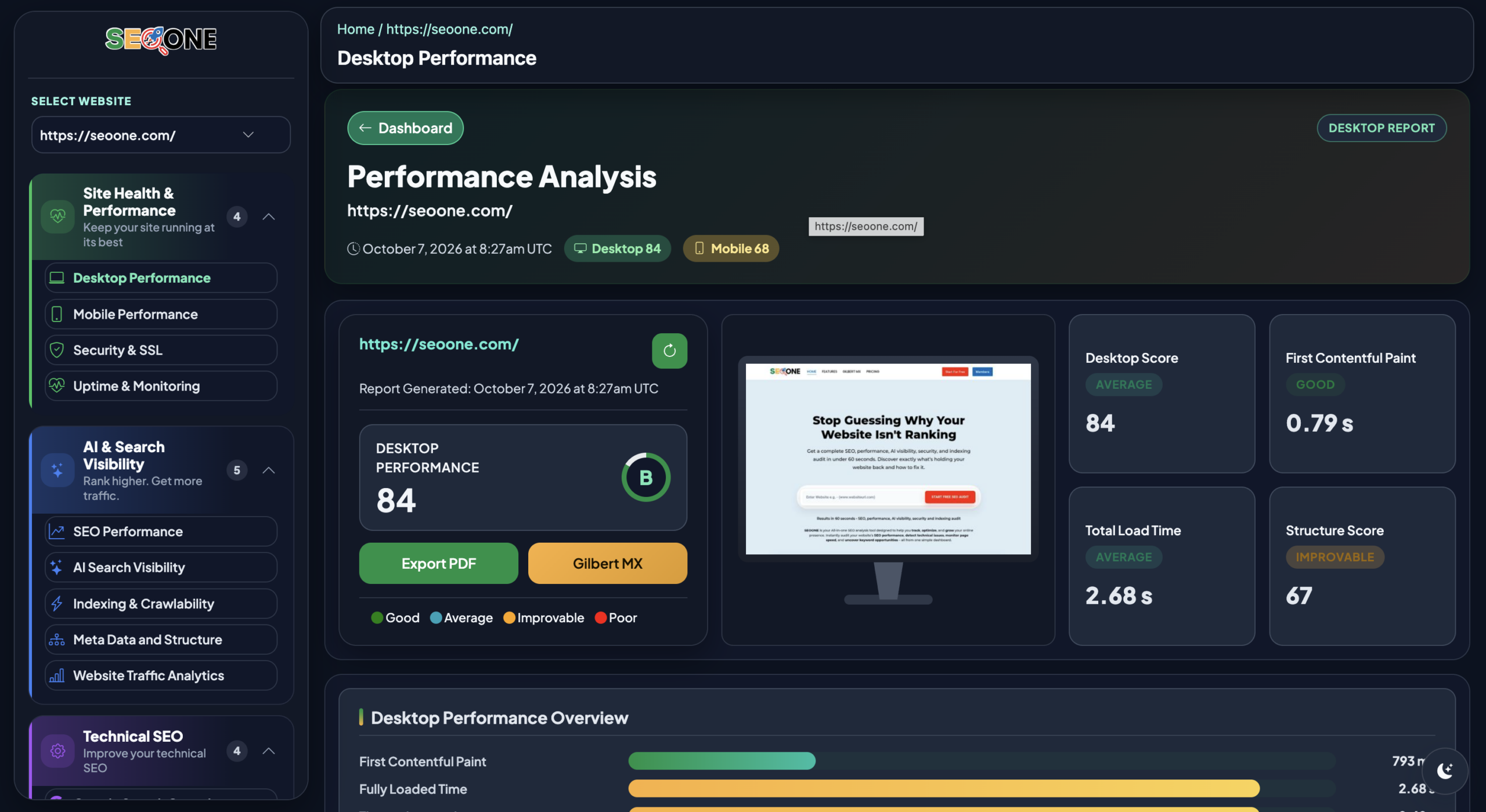Open Uptime & Monitoring menu item
This screenshot has height=812, width=1486.
tap(161, 386)
